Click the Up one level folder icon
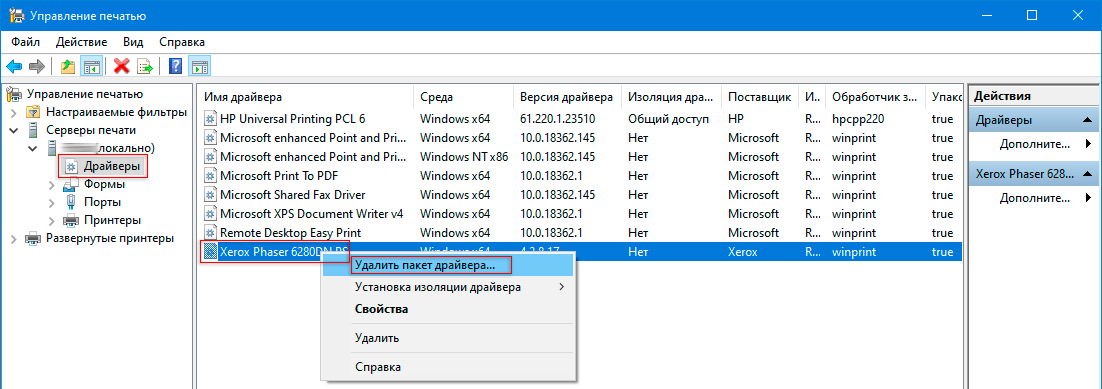 click(x=67, y=66)
